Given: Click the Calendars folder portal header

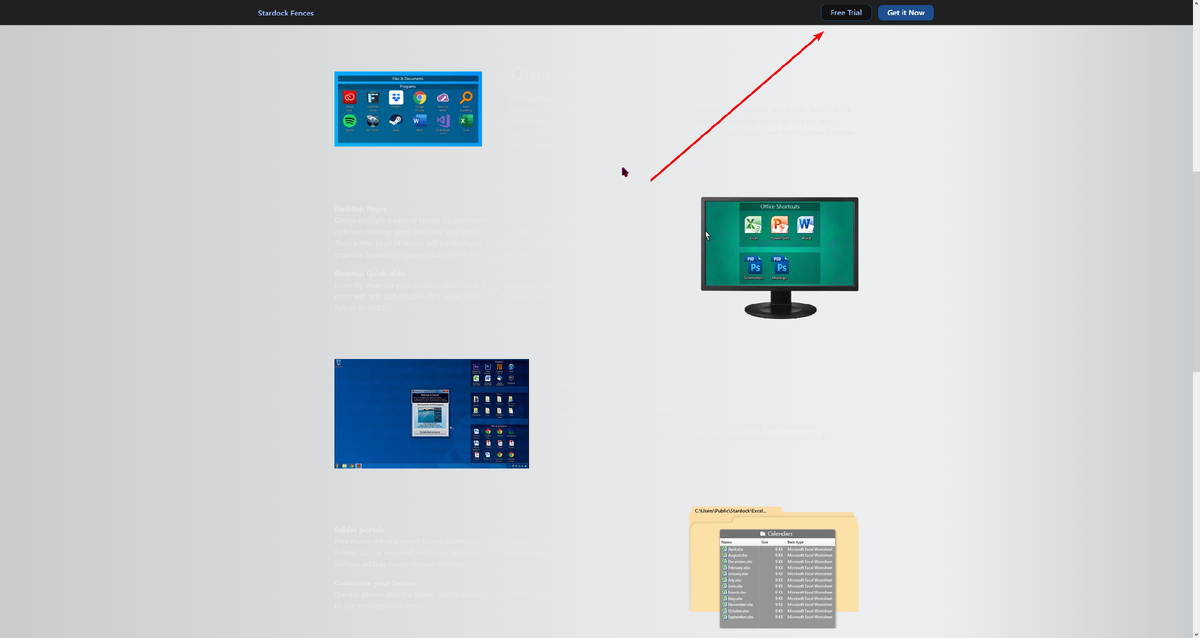Looking at the screenshot, I should coord(779,534).
